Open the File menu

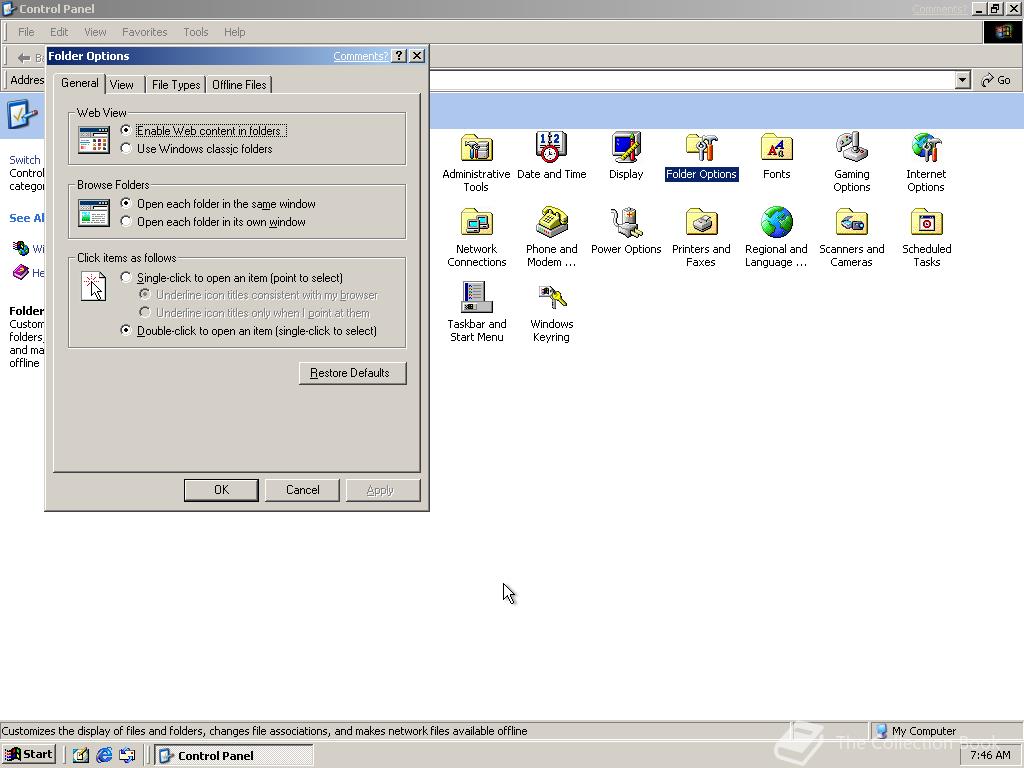pyautogui.click(x=26, y=32)
